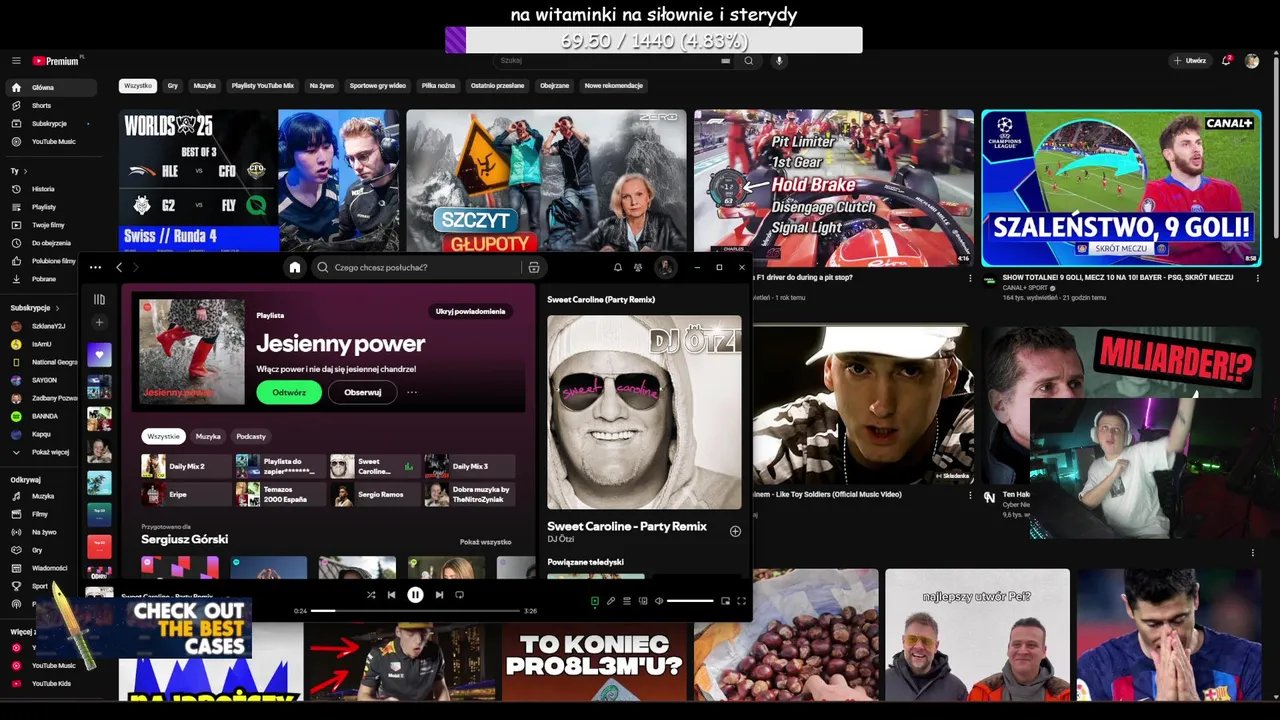Screen dimensions: 1280x720
Task: Toggle Spotify lyrics microphone icon
Action: [610, 601]
